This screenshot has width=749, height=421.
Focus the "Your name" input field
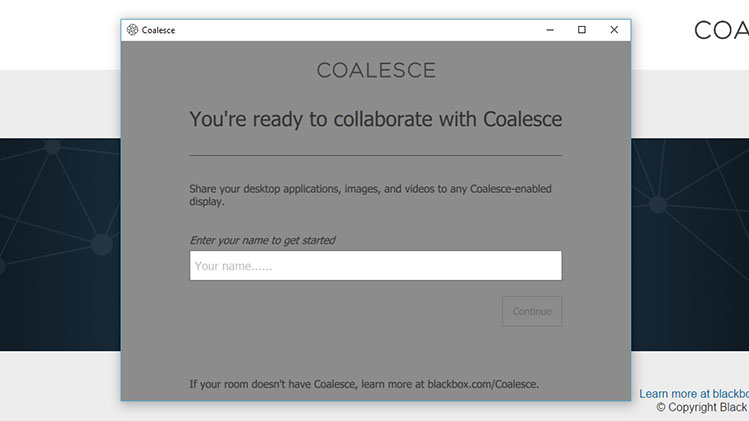[375, 266]
